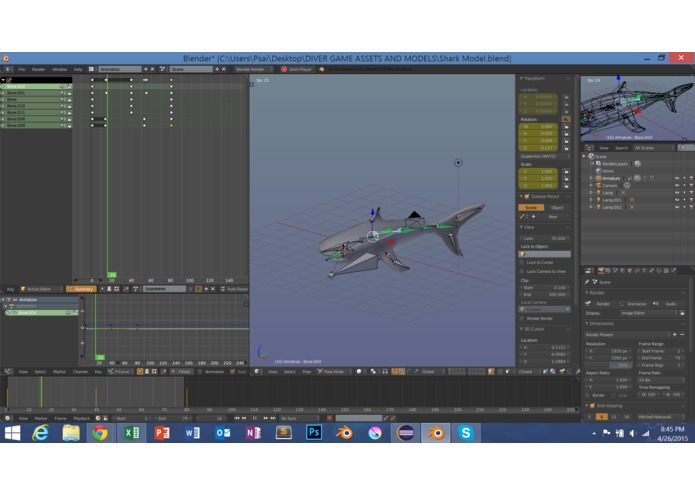Image resolution: width=695 pixels, height=494 pixels.
Task: Toggle Lamp.002 visibility eye in outliner
Action: (677, 207)
